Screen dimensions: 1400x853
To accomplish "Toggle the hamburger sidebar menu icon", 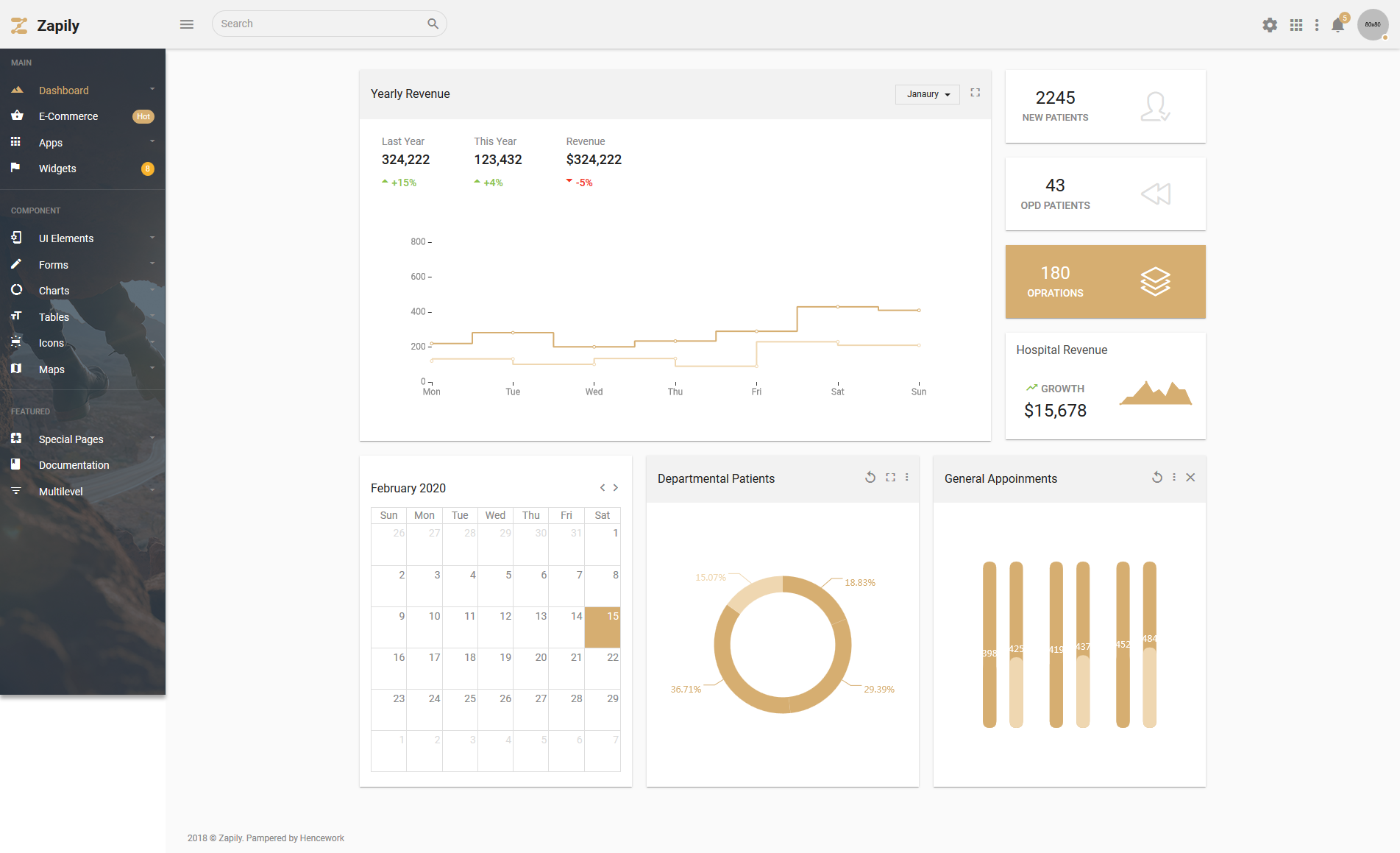I will click(187, 24).
